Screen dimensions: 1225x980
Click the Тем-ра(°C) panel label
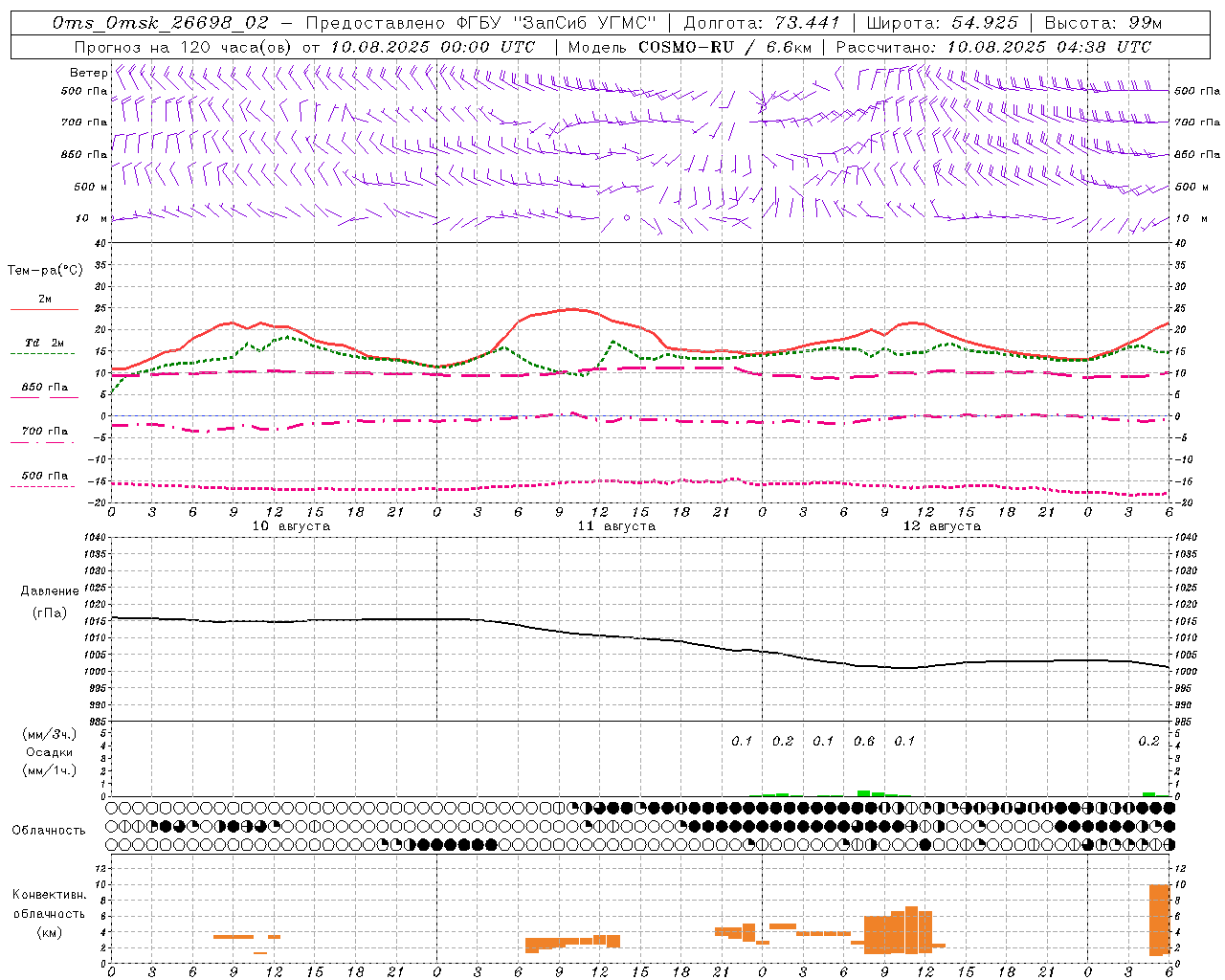(x=45, y=271)
